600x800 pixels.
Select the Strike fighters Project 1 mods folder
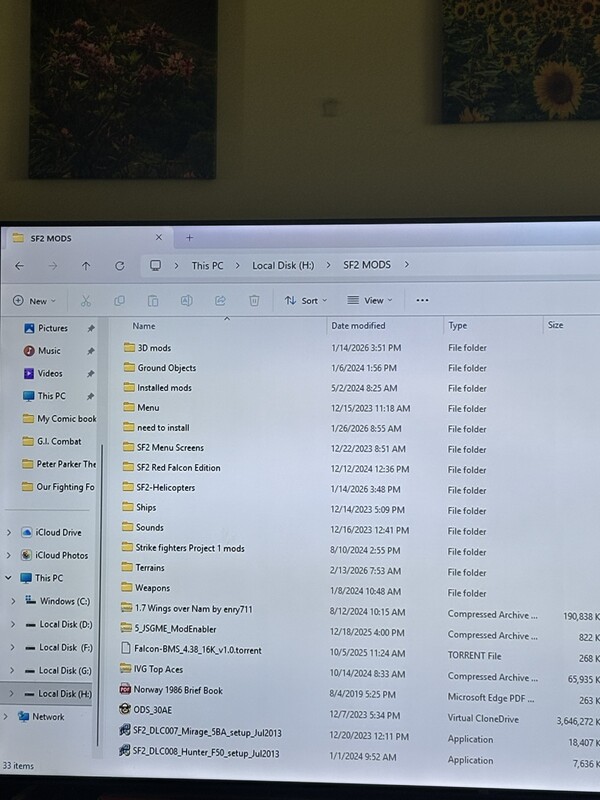[183, 548]
